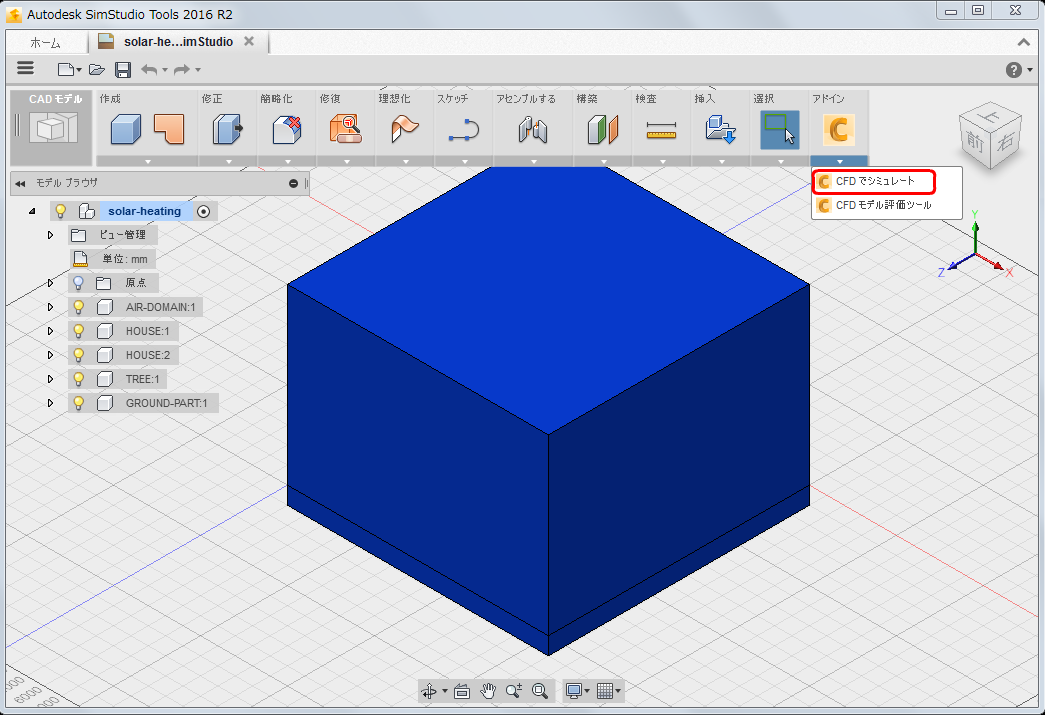Close the solar-he...imStudio tab
Screen dimensions: 1045x715
pyautogui.click(x=249, y=41)
